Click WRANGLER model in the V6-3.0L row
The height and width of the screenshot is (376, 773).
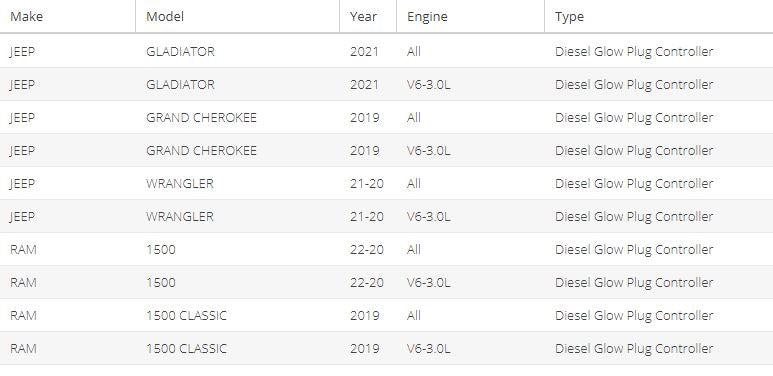(x=180, y=216)
